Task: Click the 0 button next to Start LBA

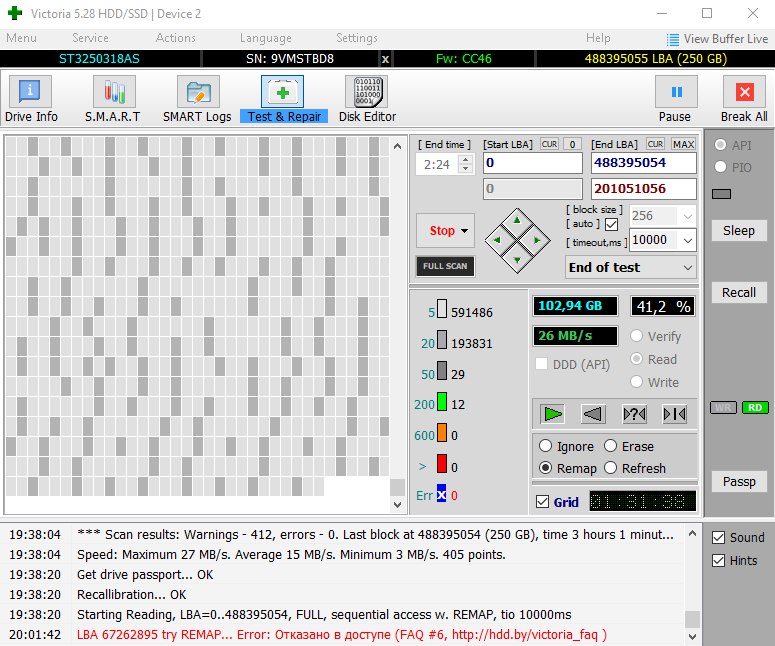Action: pos(572,144)
